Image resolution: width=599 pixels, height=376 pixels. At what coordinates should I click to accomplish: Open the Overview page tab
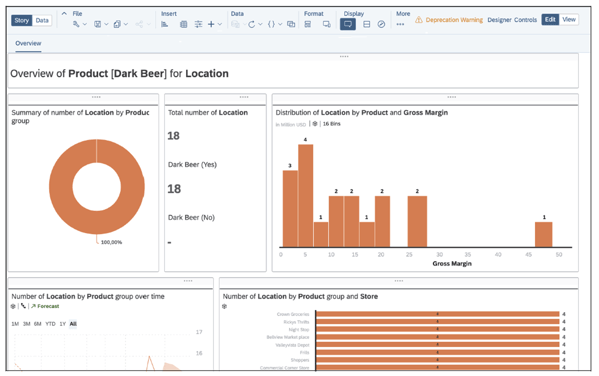28,43
